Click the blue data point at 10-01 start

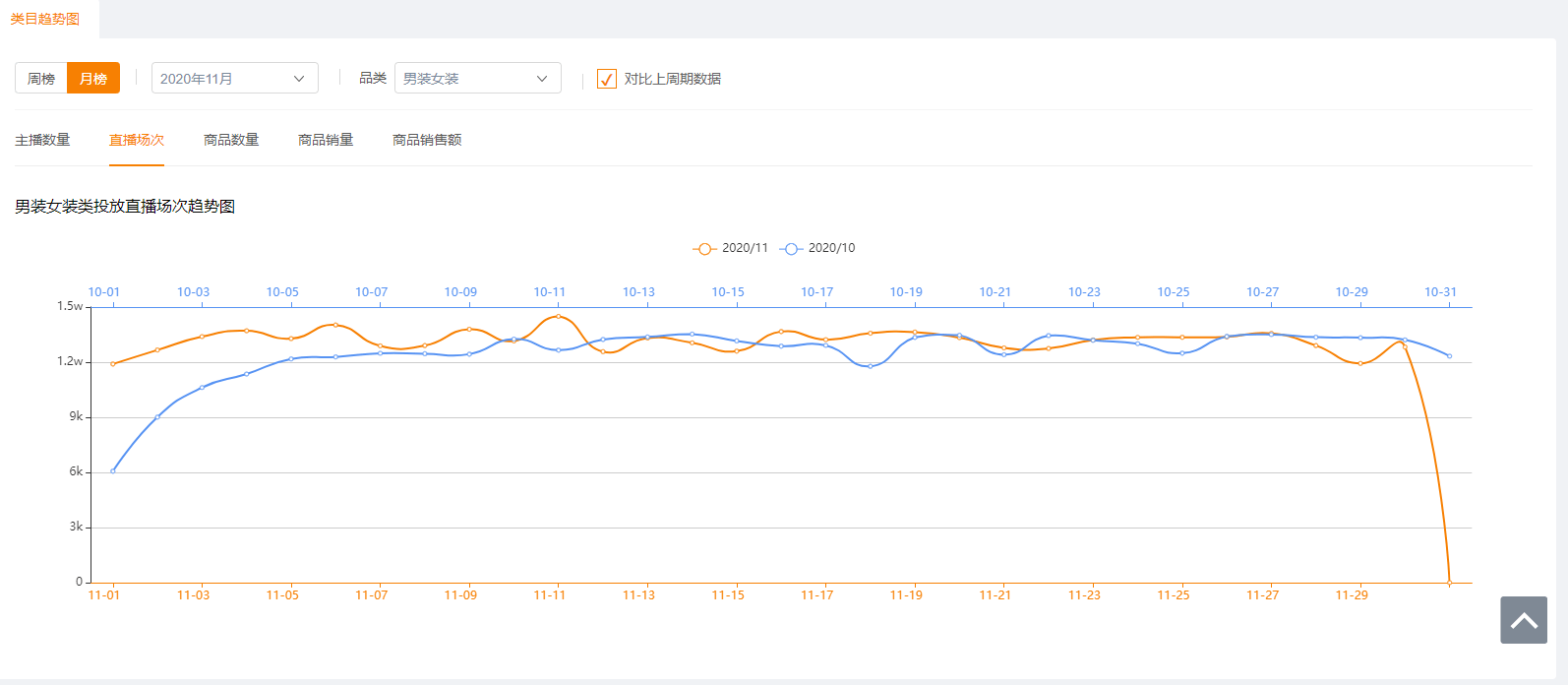point(113,470)
